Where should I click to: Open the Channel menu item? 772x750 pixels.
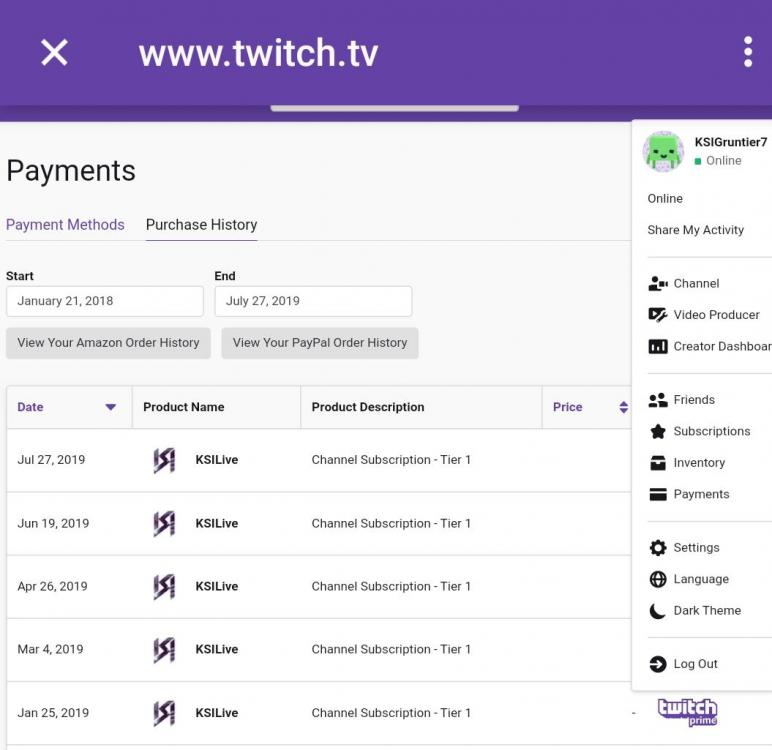696,284
